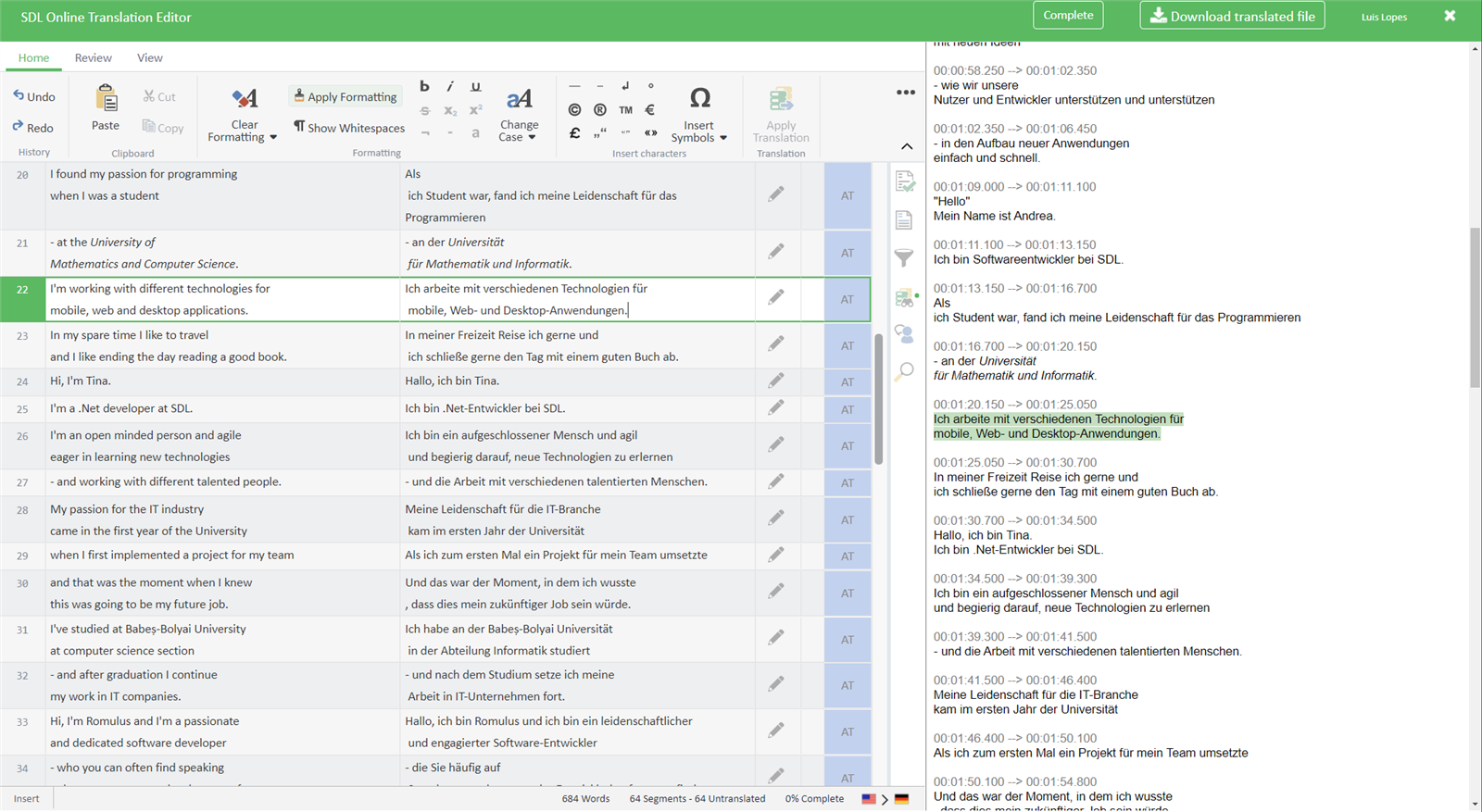
Task: Insert the euro sign
Action: click(650, 109)
